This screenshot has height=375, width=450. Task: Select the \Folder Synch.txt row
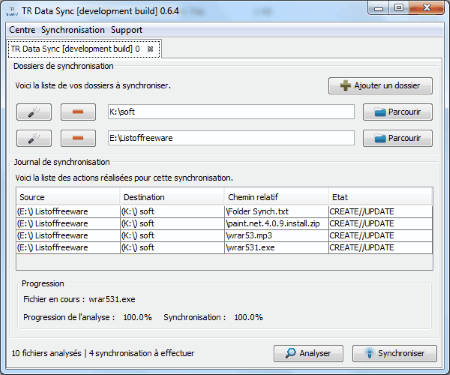[x=224, y=212]
